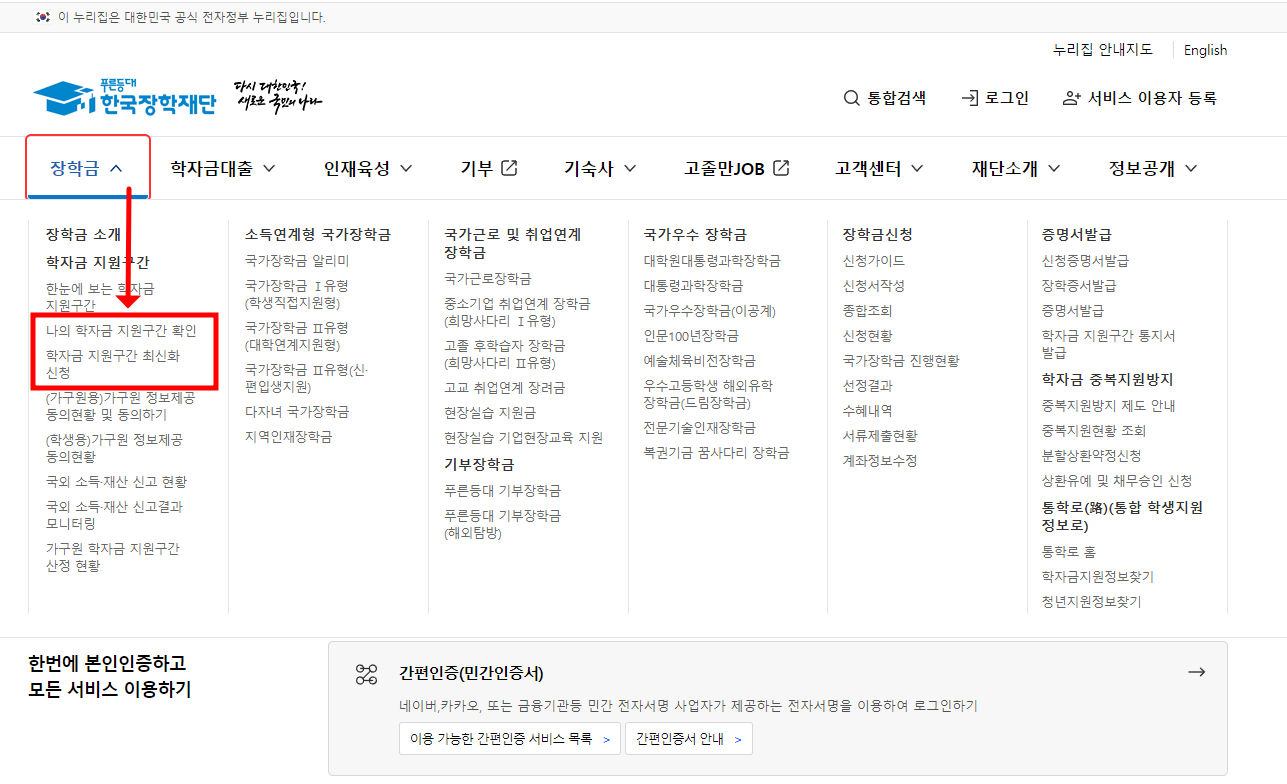Viewport: 1287px width, 784px height.
Task: Click the 서비스 이용자 등록 person icon
Action: (x=1070, y=98)
